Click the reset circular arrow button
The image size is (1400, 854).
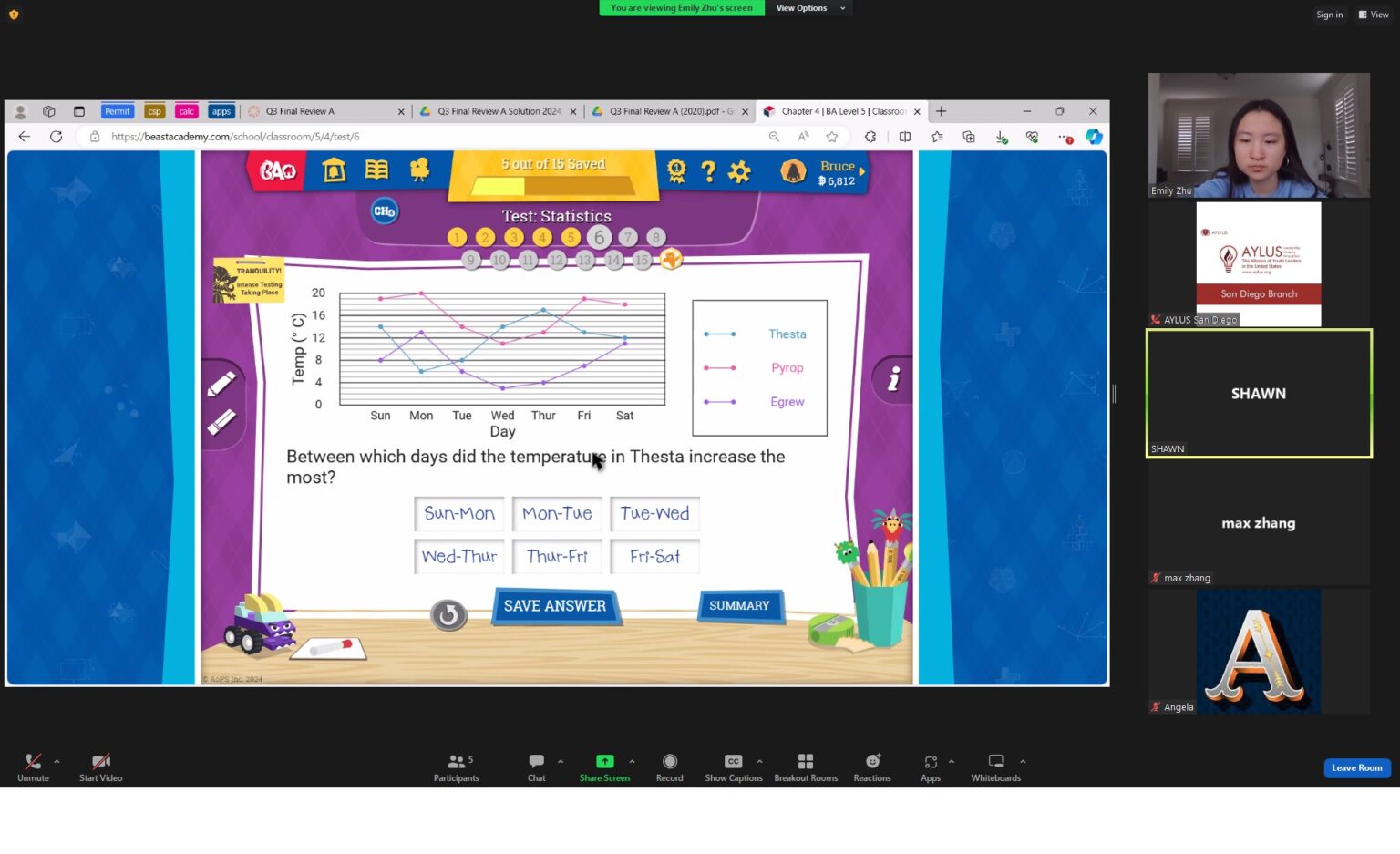coord(448,615)
